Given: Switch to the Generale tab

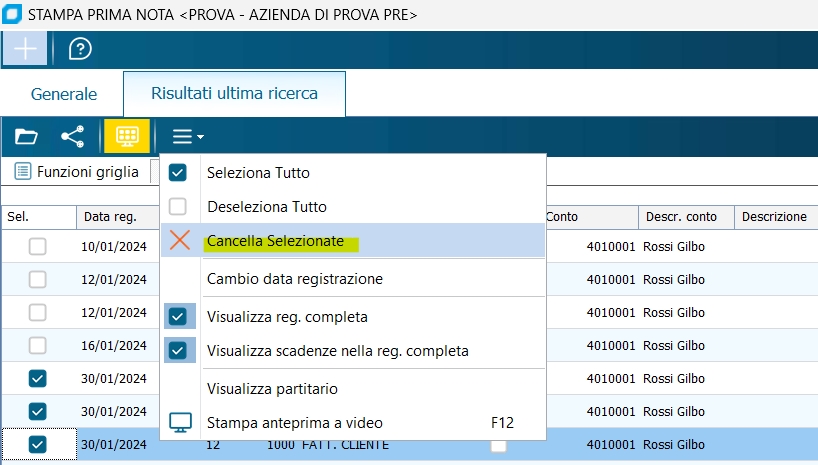Looking at the screenshot, I should (62, 95).
